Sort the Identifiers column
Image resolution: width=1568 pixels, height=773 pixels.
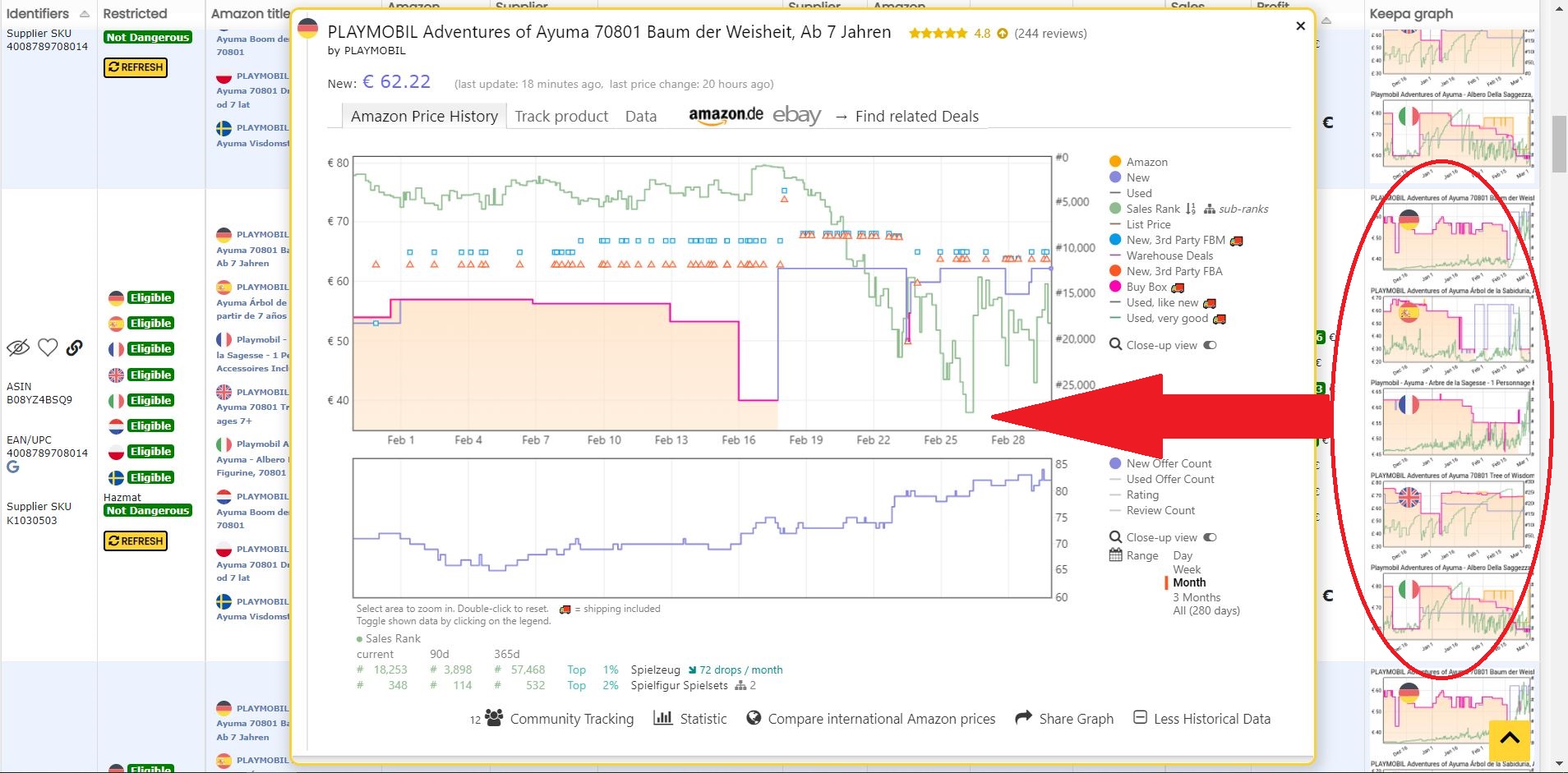pyautogui.click(x=83, y=13)
